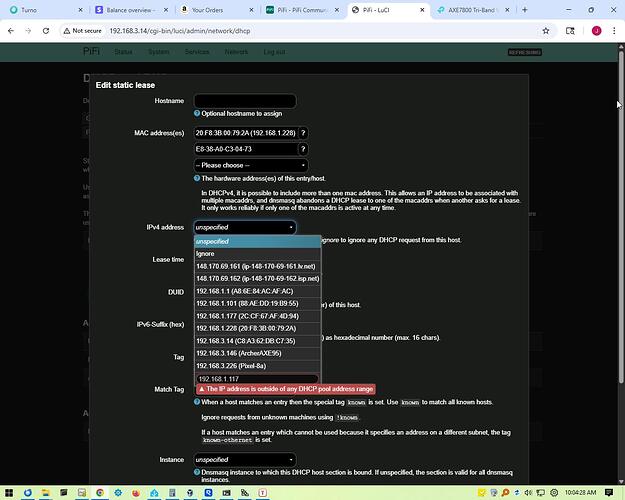Collapse the IPv4 address dropdown
This screenshot has height=500, width=625.
click(245, 227)
